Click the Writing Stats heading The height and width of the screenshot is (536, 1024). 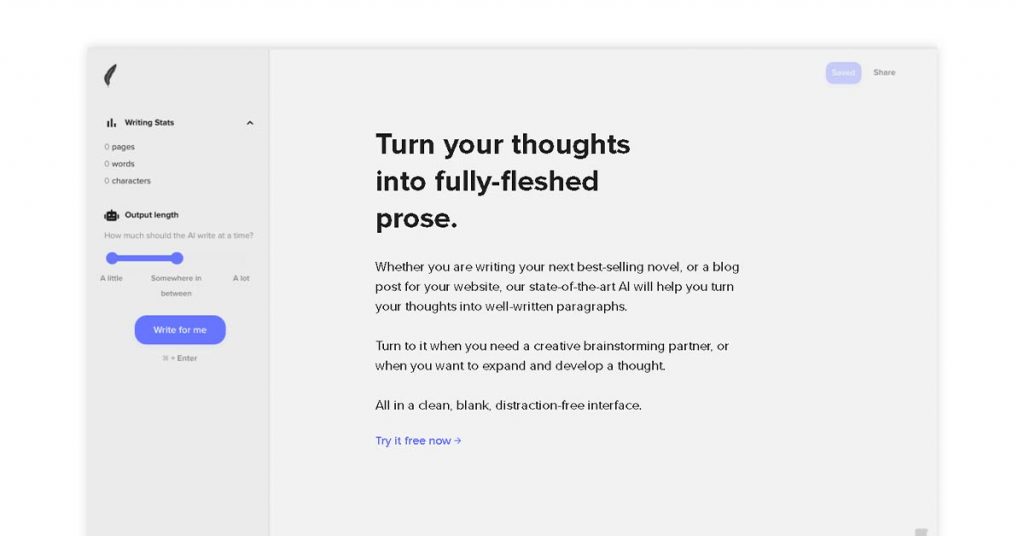(150, 123)
